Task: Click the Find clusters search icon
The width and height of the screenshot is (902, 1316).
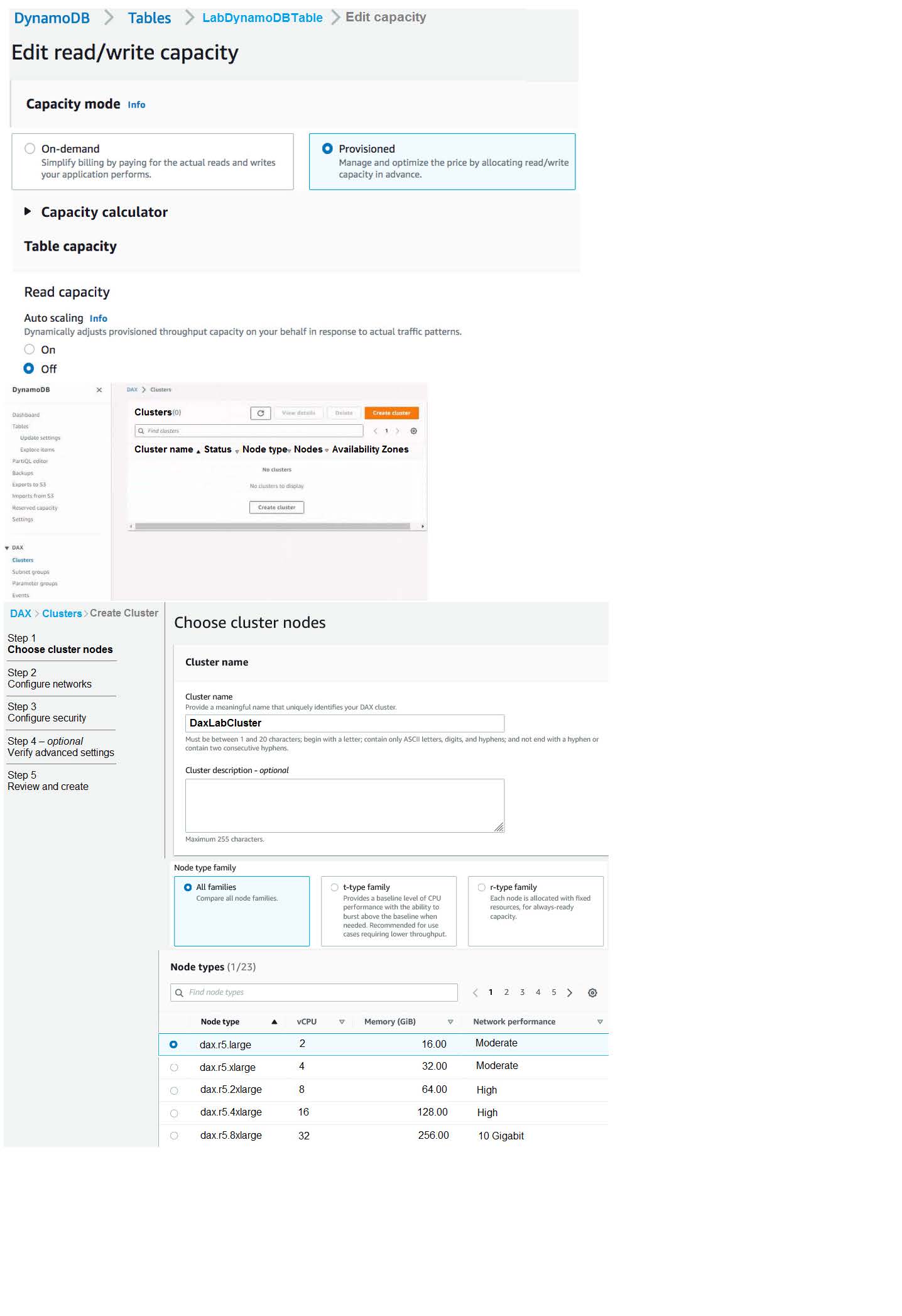Action: click(x=141, y=431)
